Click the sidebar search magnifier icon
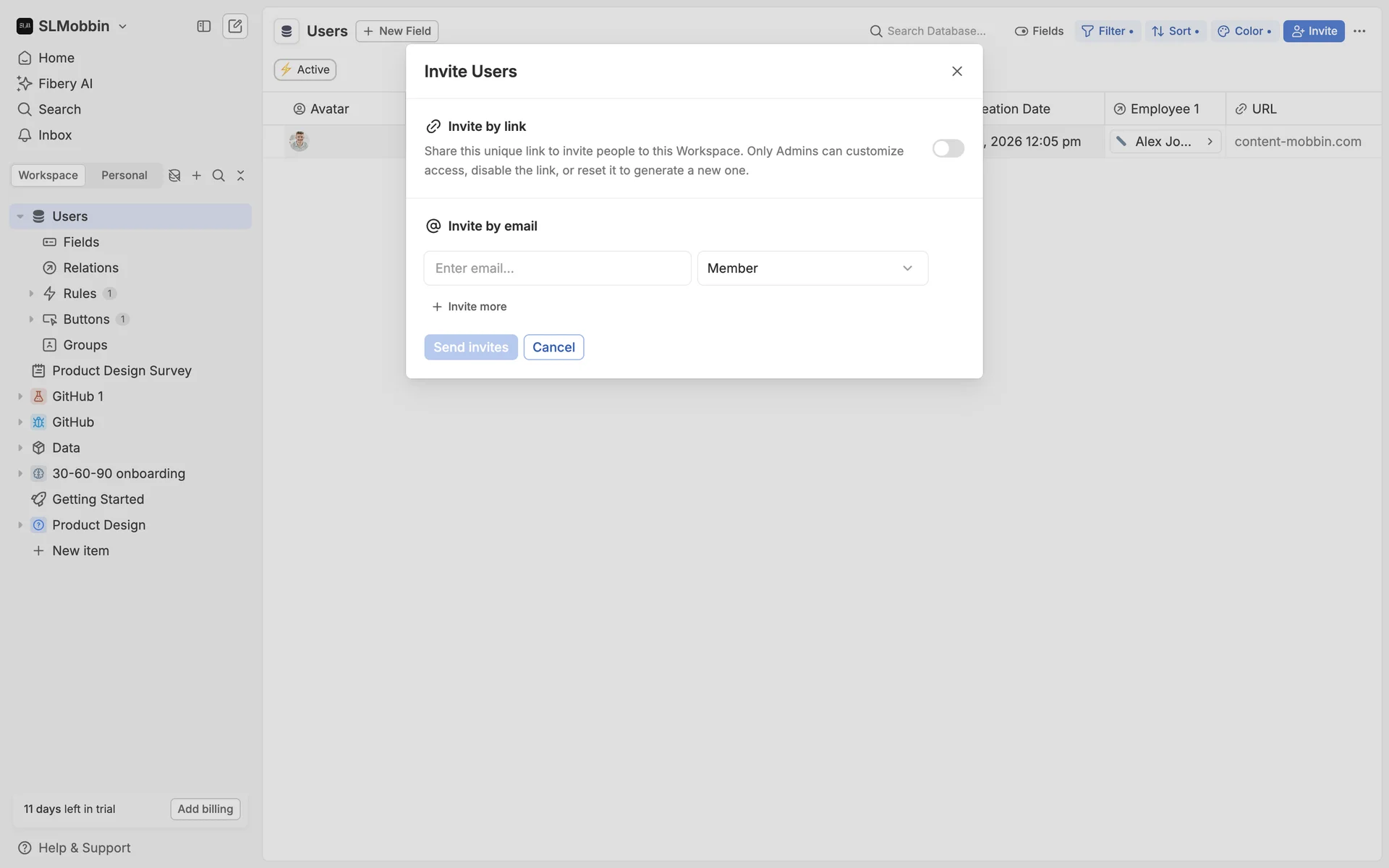The image size is (1389, 868). tap(218, 175)
